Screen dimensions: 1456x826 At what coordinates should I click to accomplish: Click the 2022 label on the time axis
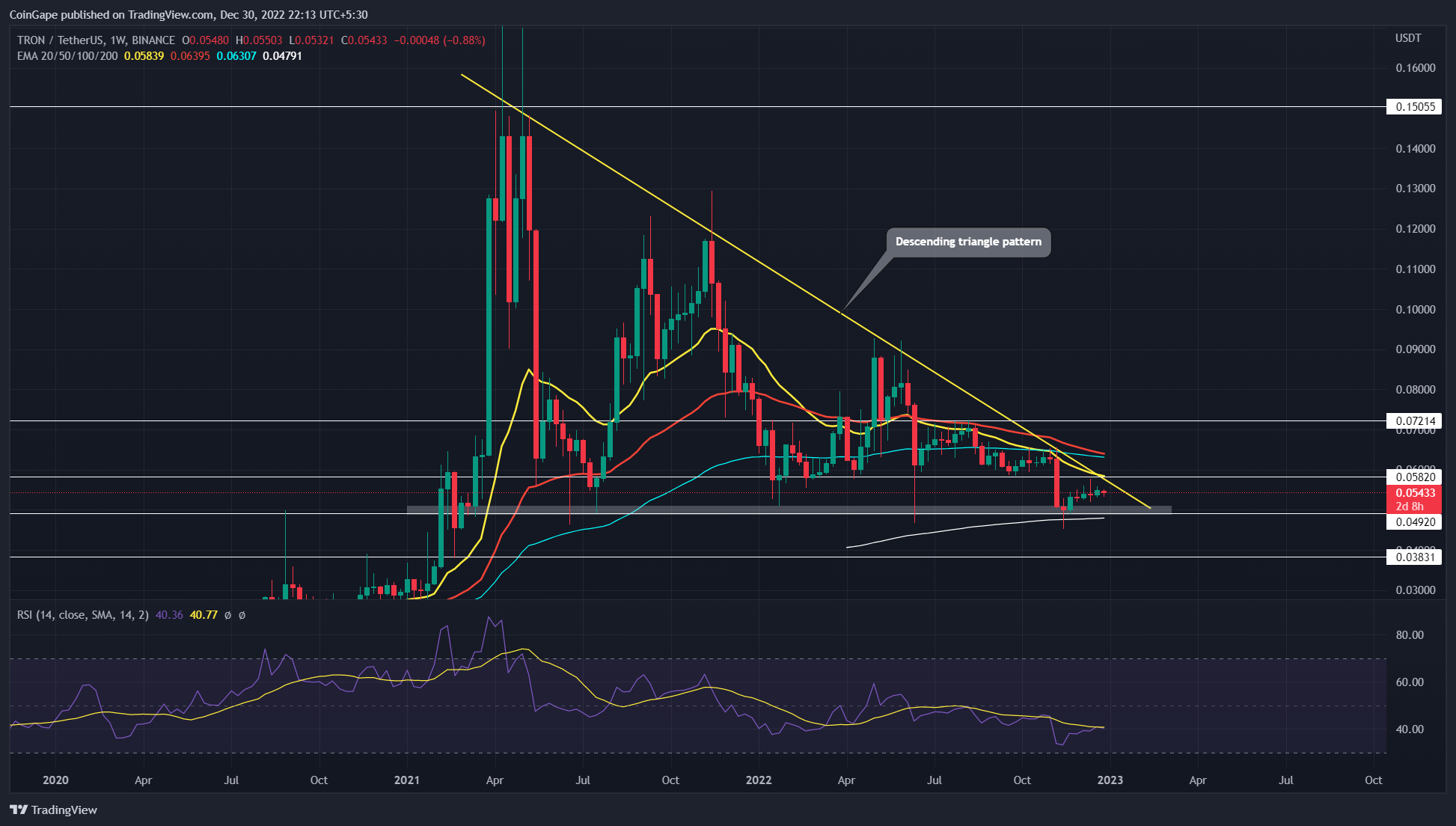pos(759,780)
